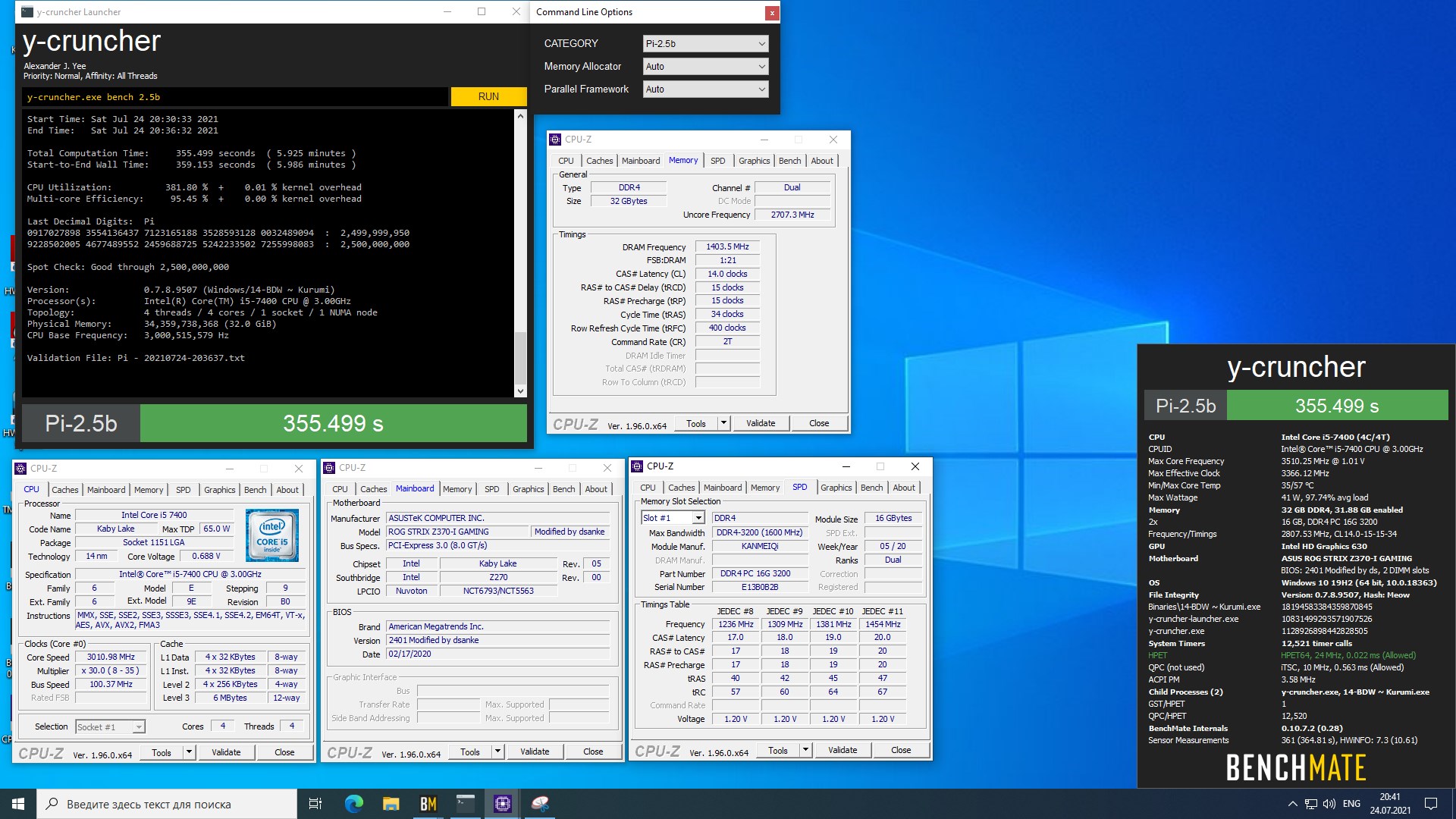Open the notification center icon
The height and width of the screenshot is (819, 1456).
click(1431, 804)
